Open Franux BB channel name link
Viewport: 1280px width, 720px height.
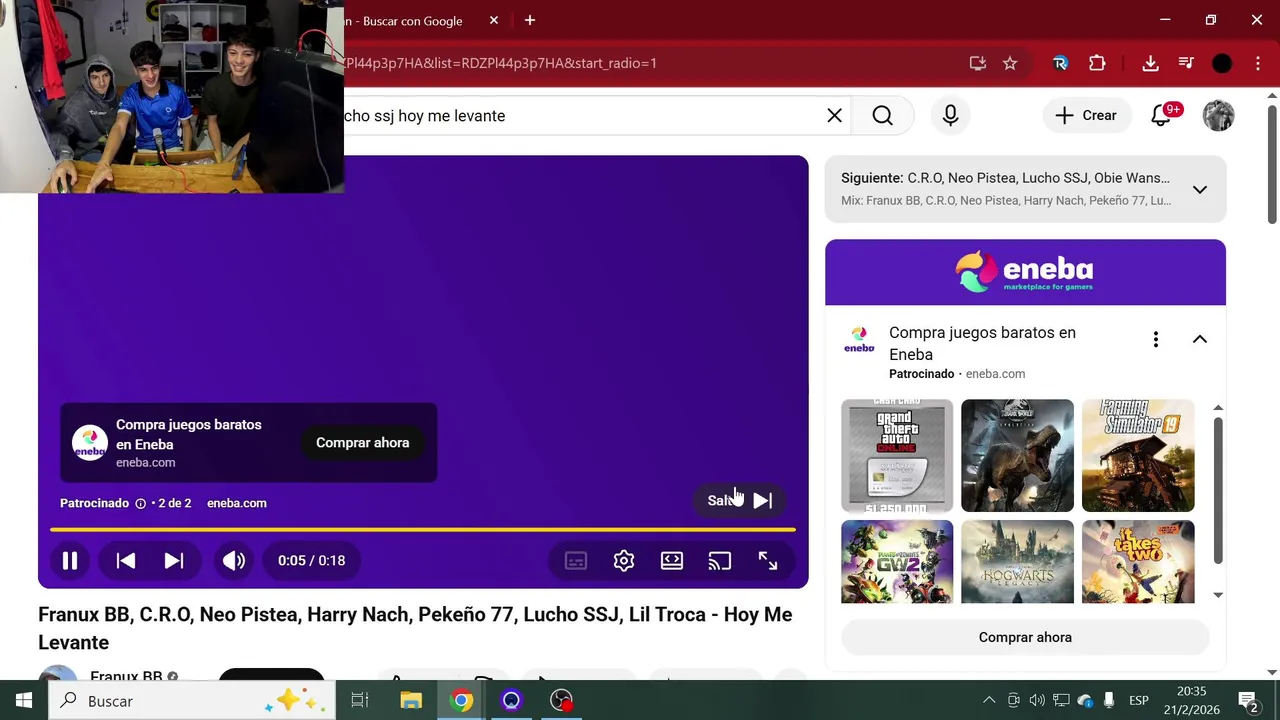click(x=126, y=677)
